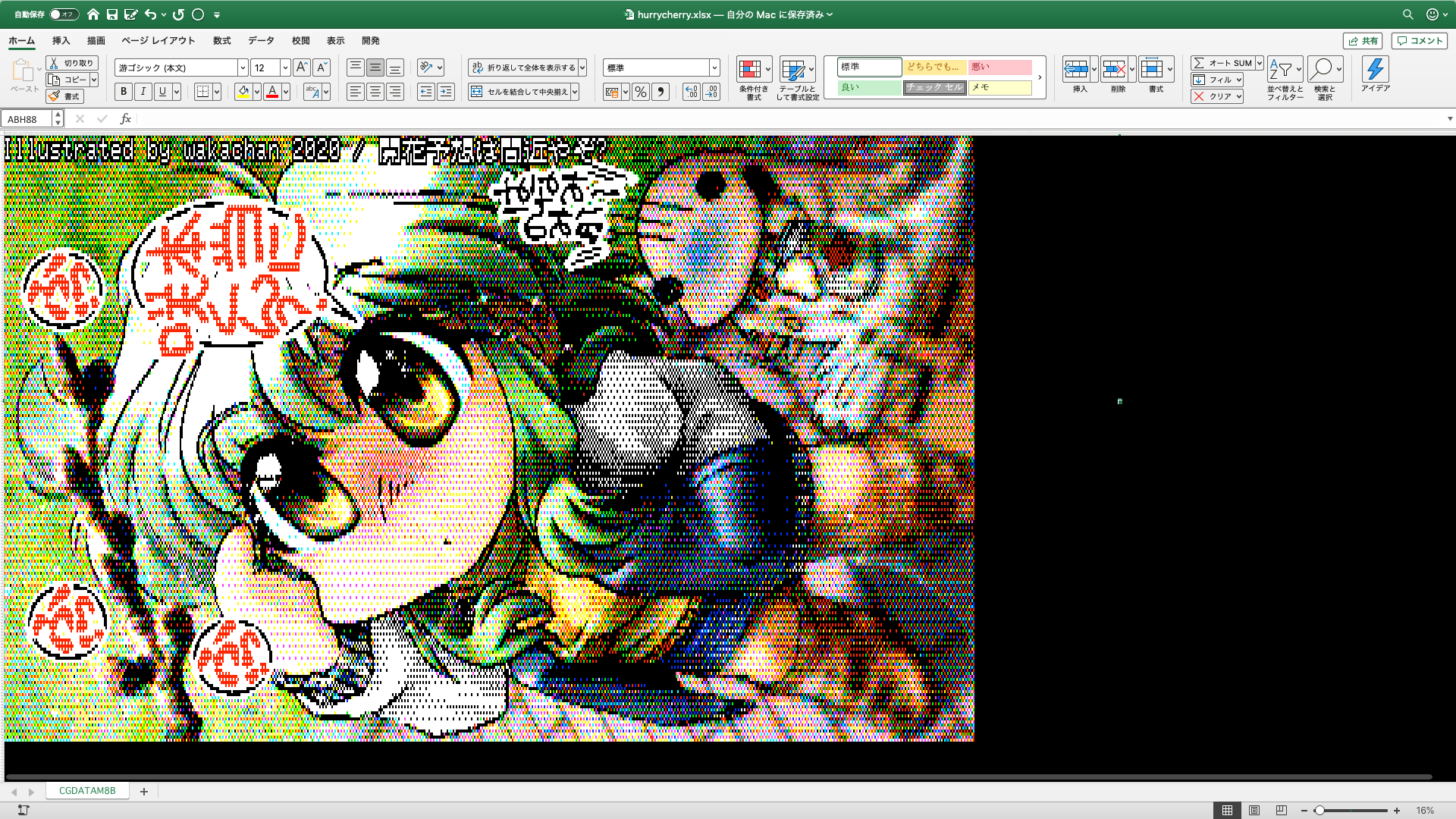The height and width of the screenshot is (819, 1456).
Task: Open font size dropdown arrow
Action: (x=285, y=67)
